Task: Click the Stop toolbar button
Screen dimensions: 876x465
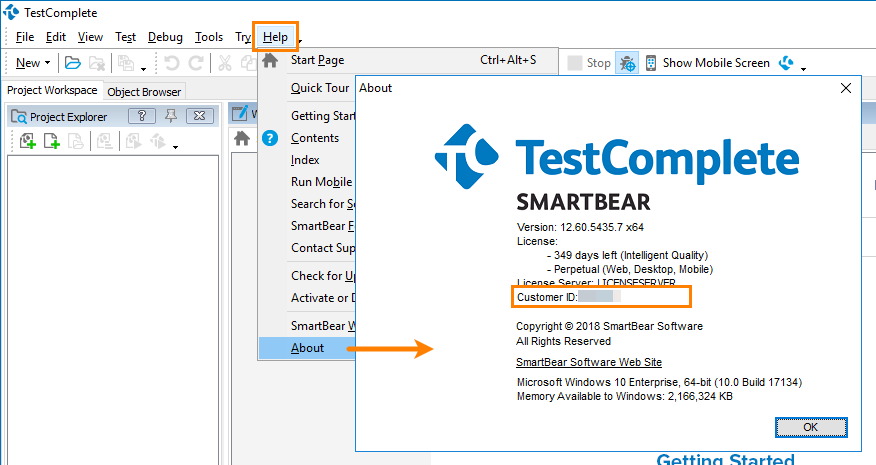Action: coord(589,63)
